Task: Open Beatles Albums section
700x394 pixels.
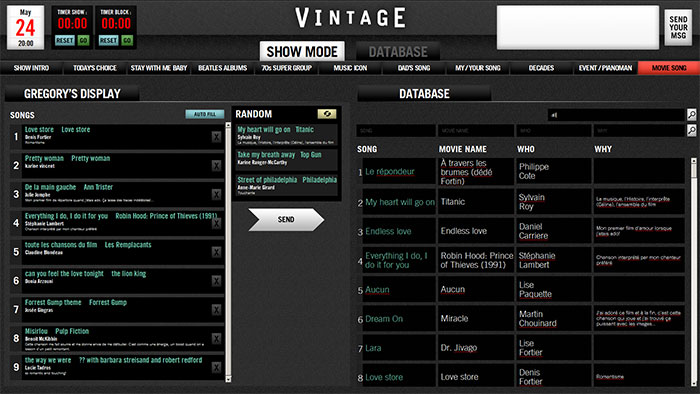Action: (x=222, y=68)
